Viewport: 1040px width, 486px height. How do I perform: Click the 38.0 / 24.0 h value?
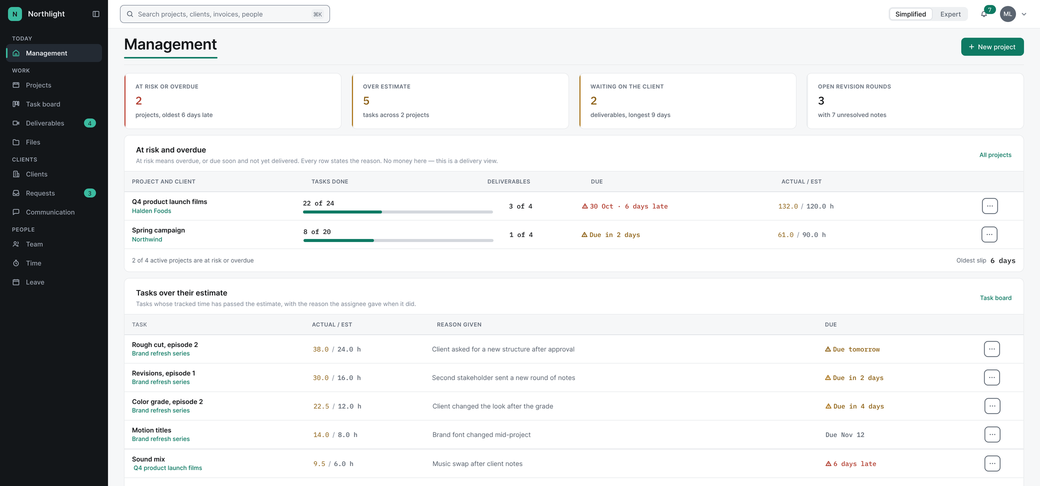coord(336,349)
